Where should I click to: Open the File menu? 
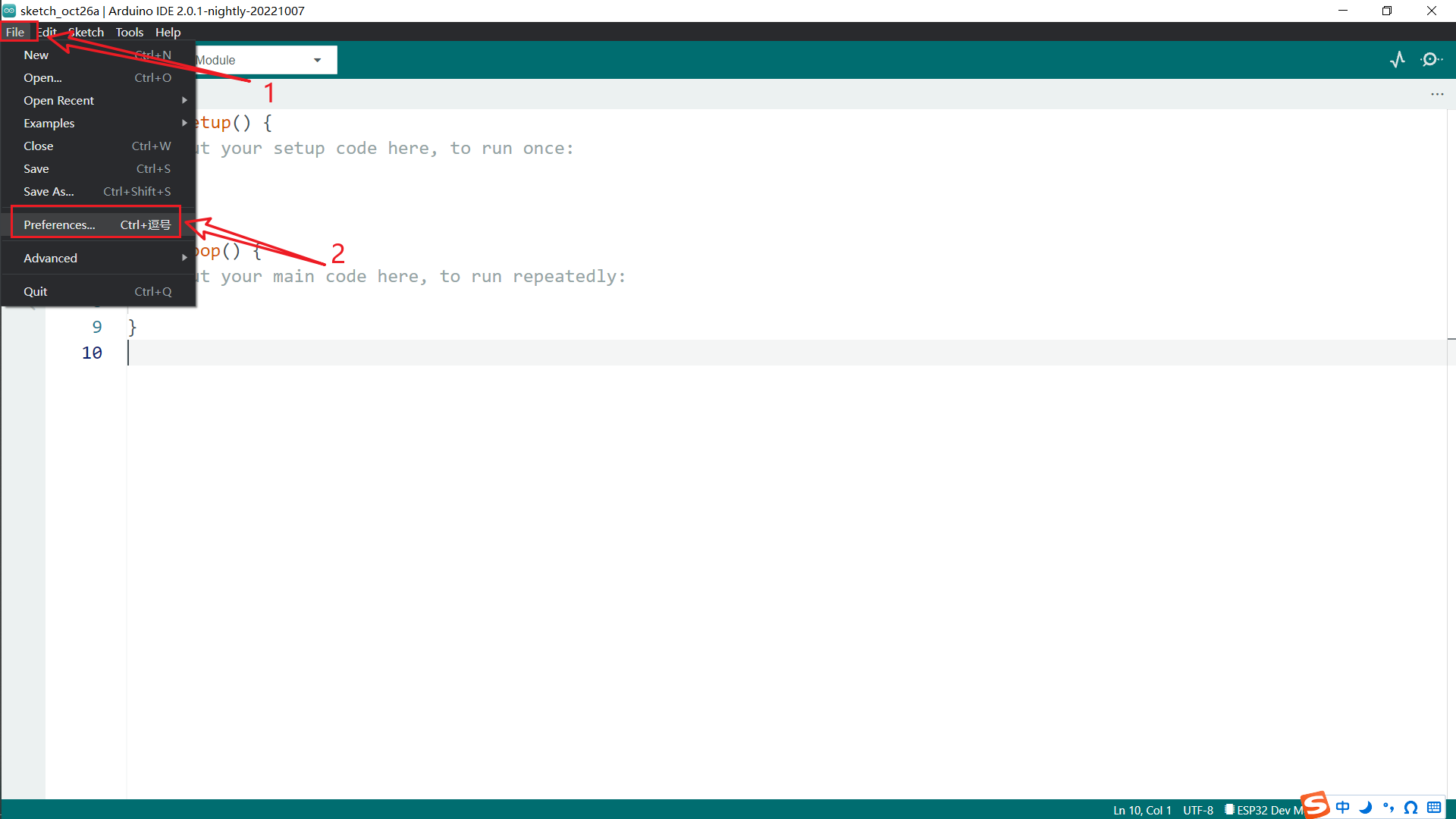click(15, 32)
